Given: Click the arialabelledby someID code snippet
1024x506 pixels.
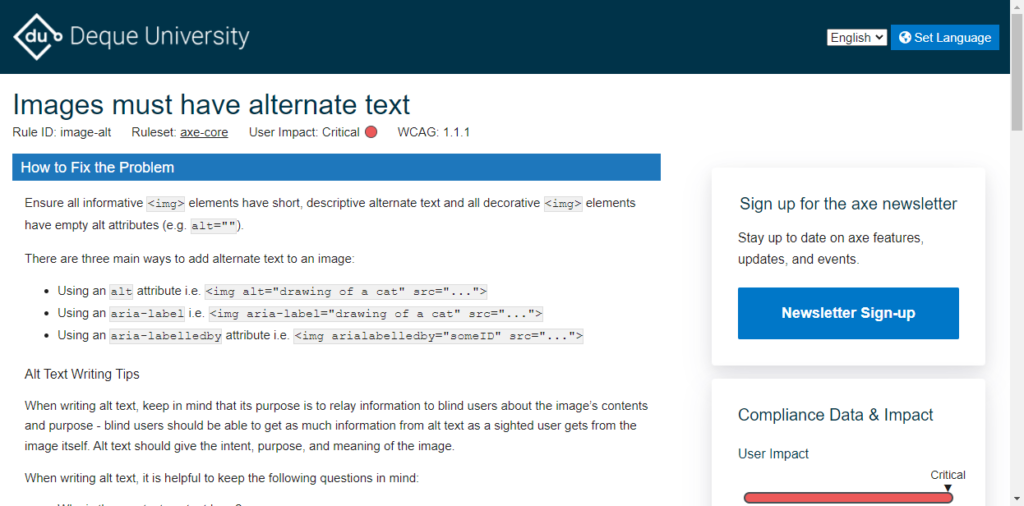Looking at the screenshot, I should point(438,336).
